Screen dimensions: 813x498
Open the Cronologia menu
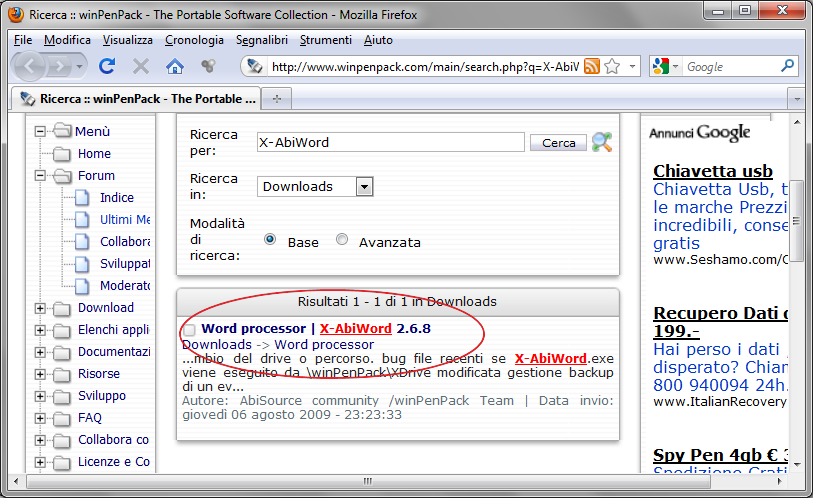point(194,40)
